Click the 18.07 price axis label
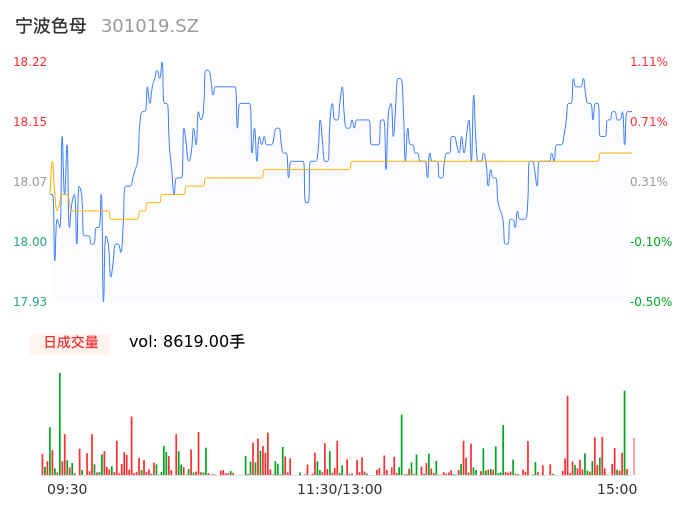 [30, 182]
